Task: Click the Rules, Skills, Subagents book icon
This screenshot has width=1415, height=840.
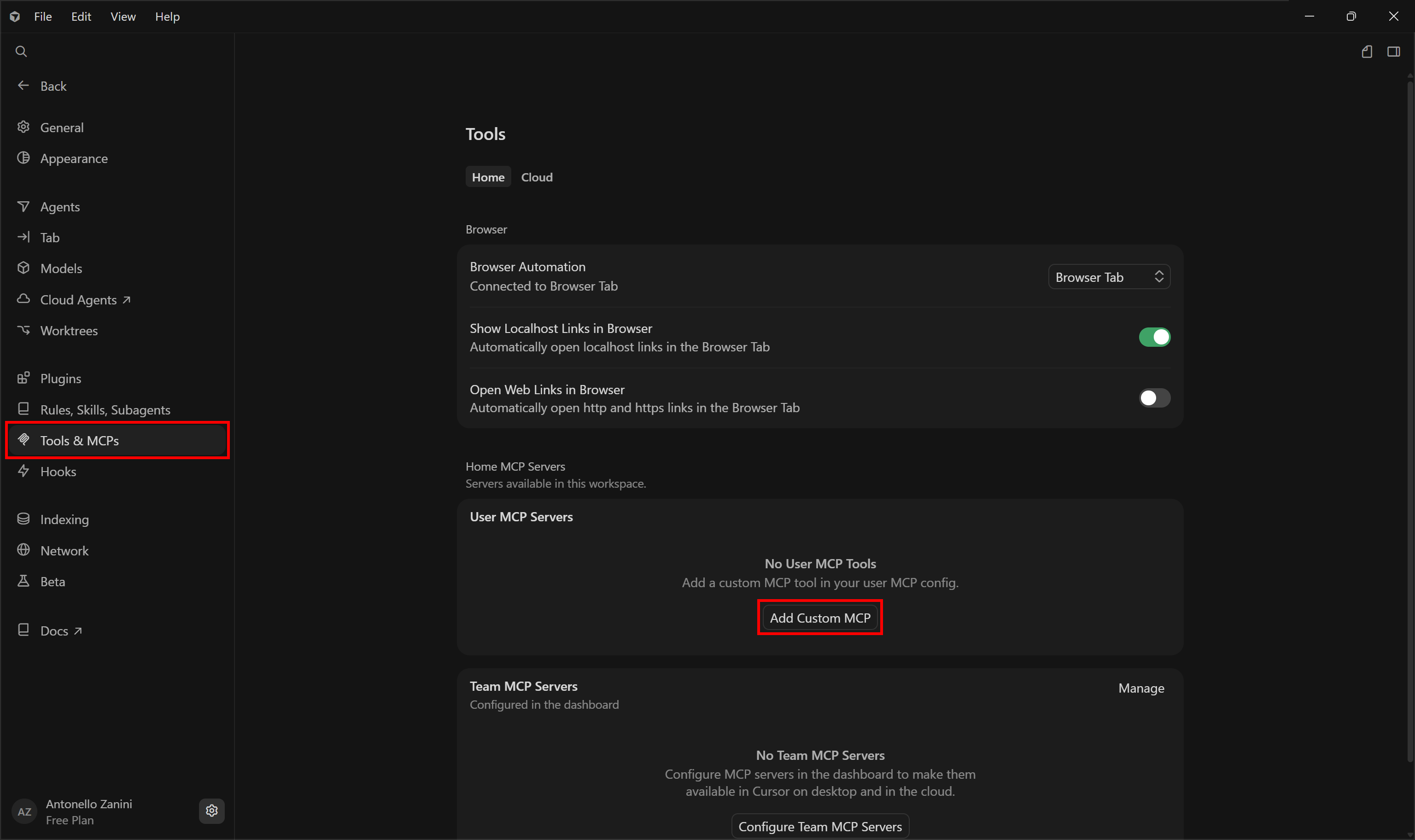Action: tap(23, 408)
